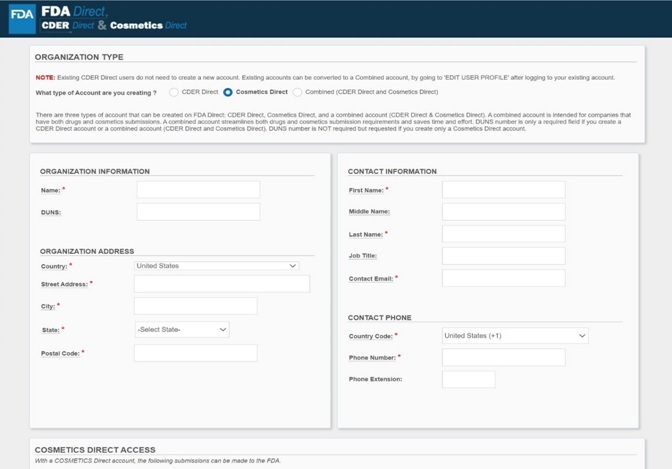Open the Country Code dropdown

pos(514,336)
